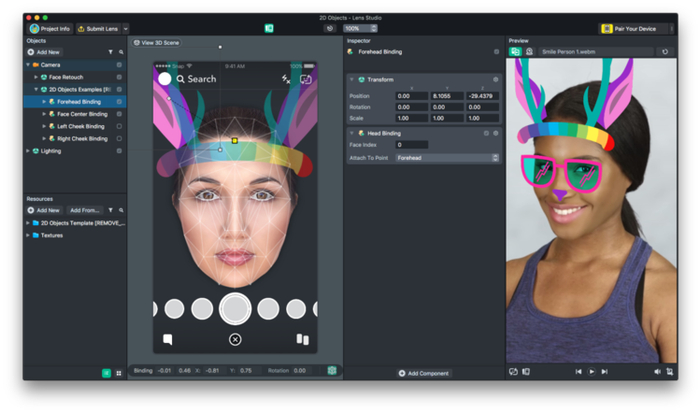700x413 pixels.
Task: Collapse the Transform component section
Action: click(x=351, y=78)
